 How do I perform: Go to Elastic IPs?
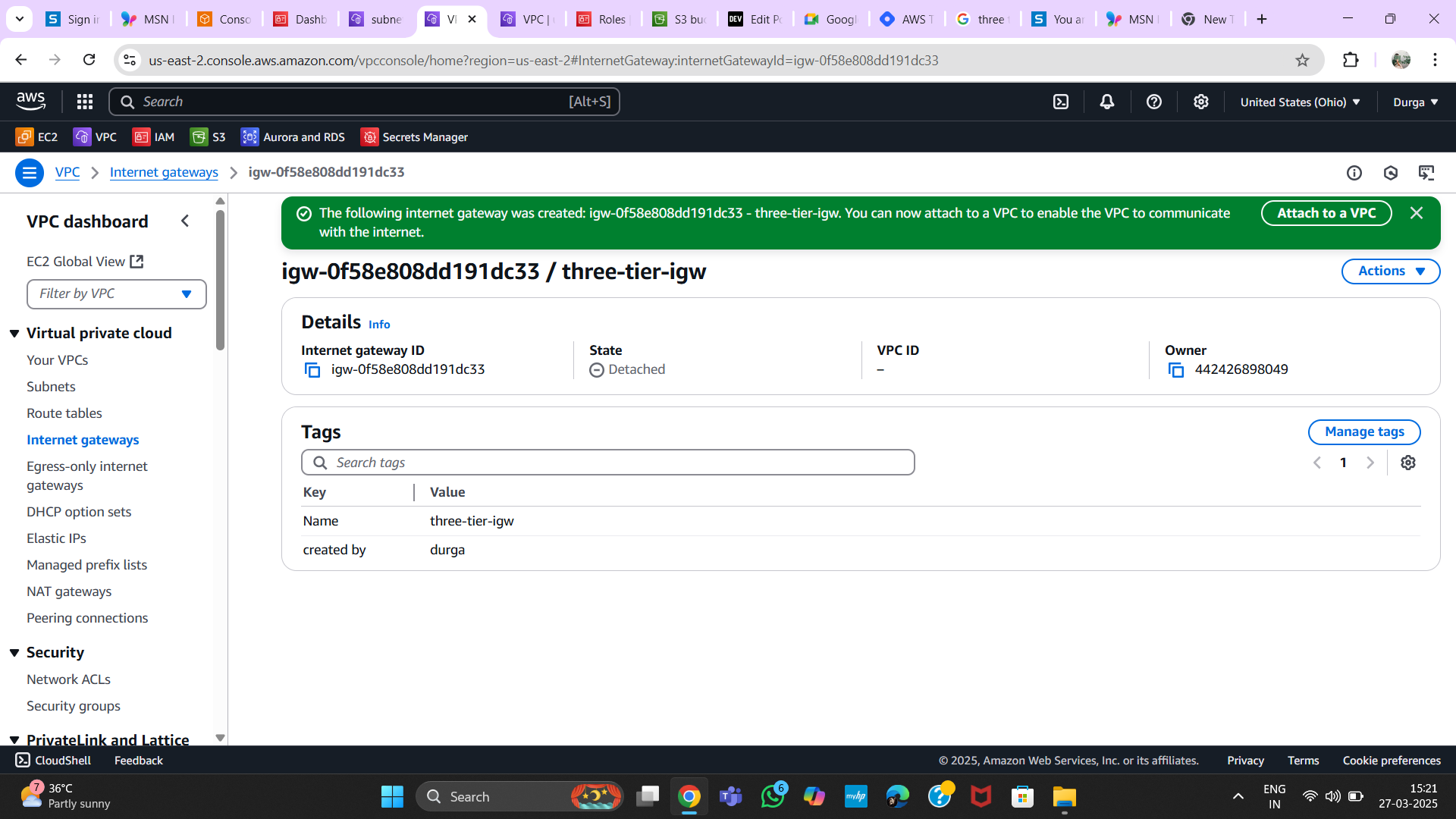click(57, 538)
